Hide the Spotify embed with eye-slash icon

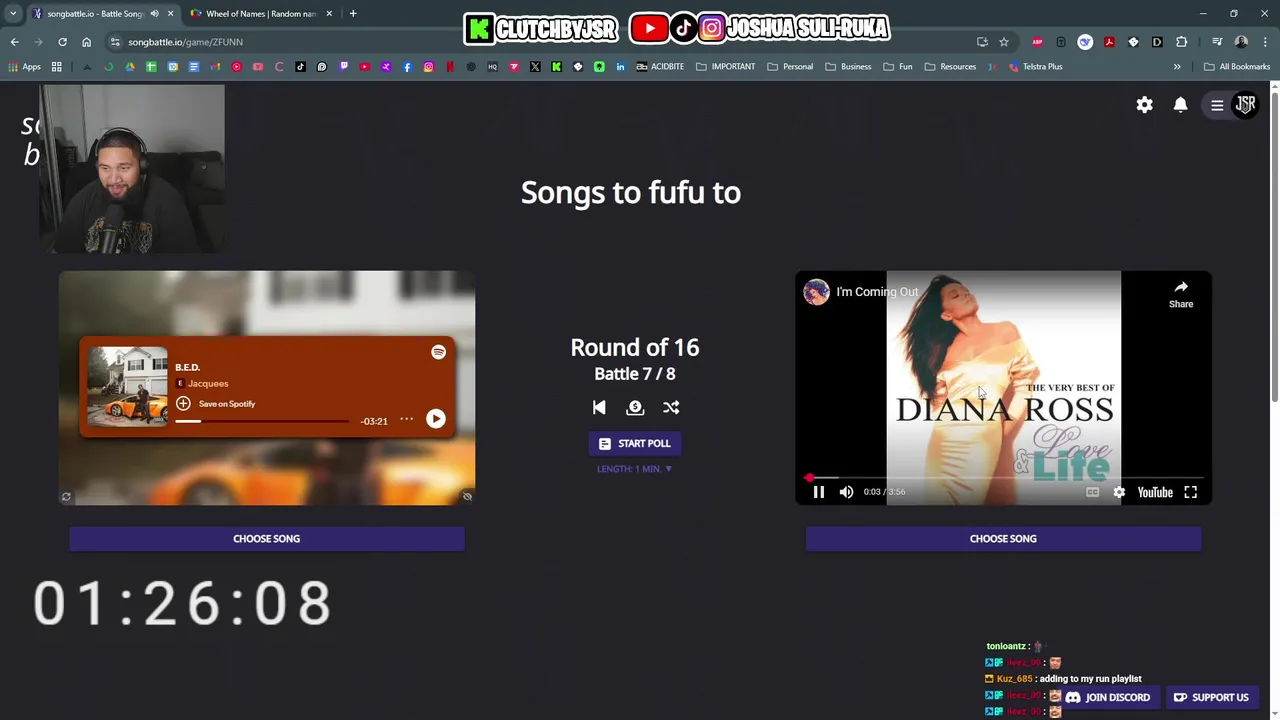467,497
